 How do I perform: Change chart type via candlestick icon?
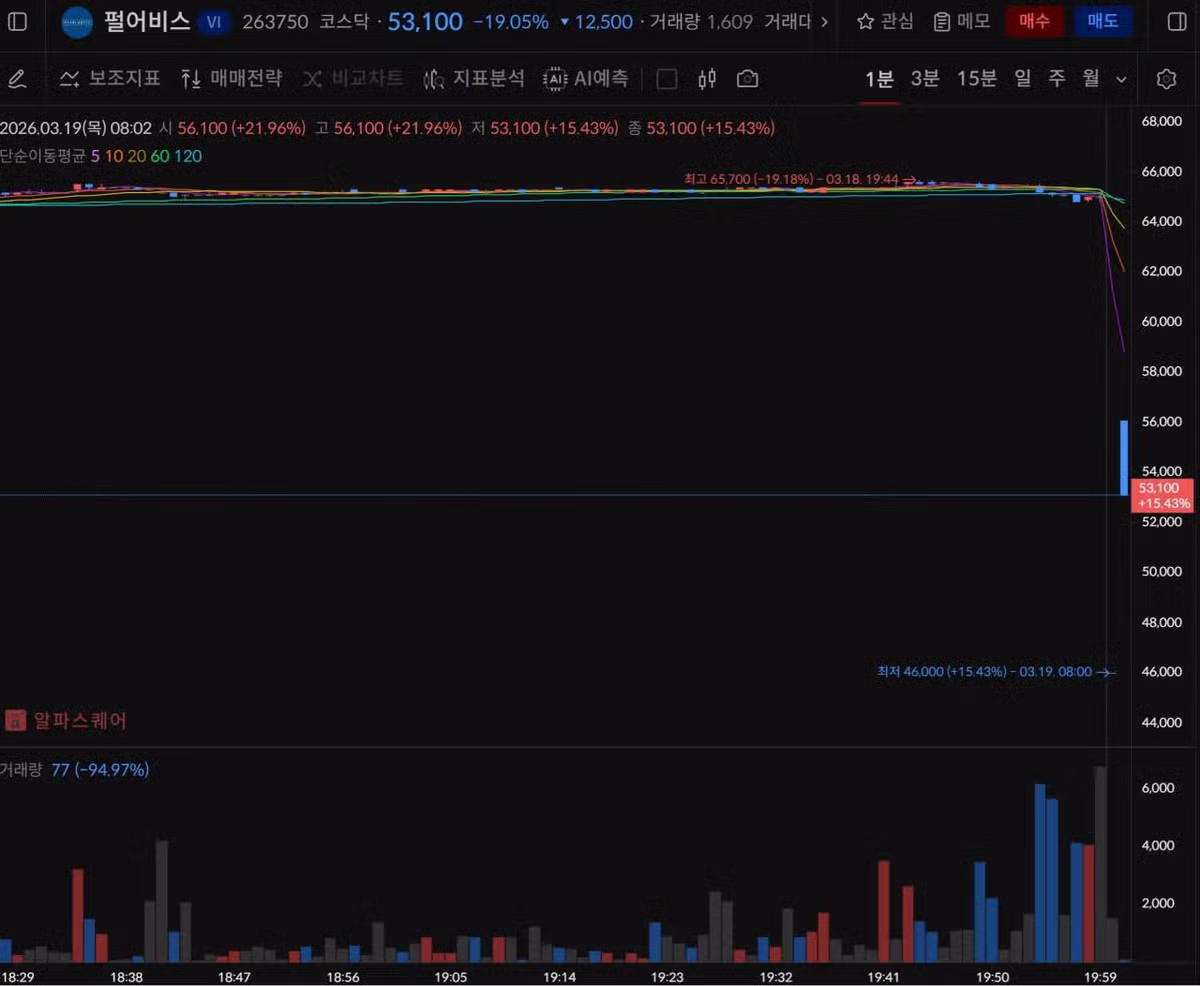point(707,79)
